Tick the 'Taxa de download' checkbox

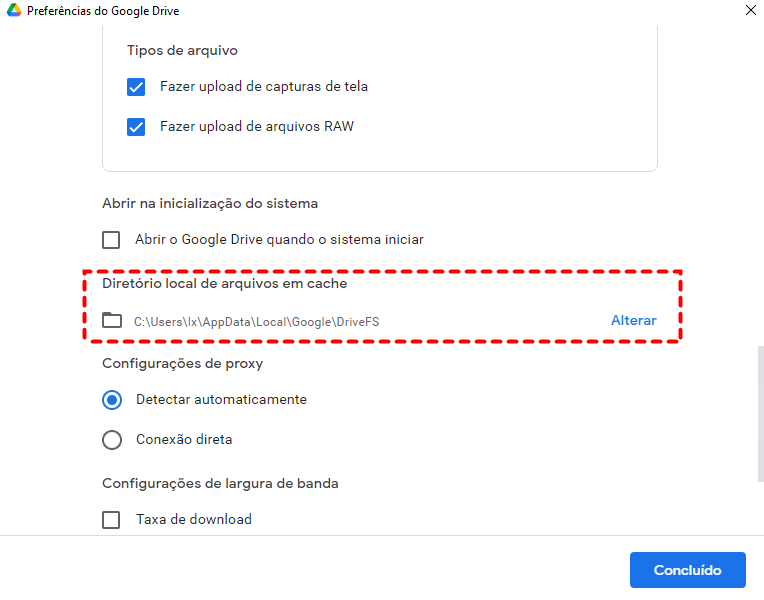(111, 520)
